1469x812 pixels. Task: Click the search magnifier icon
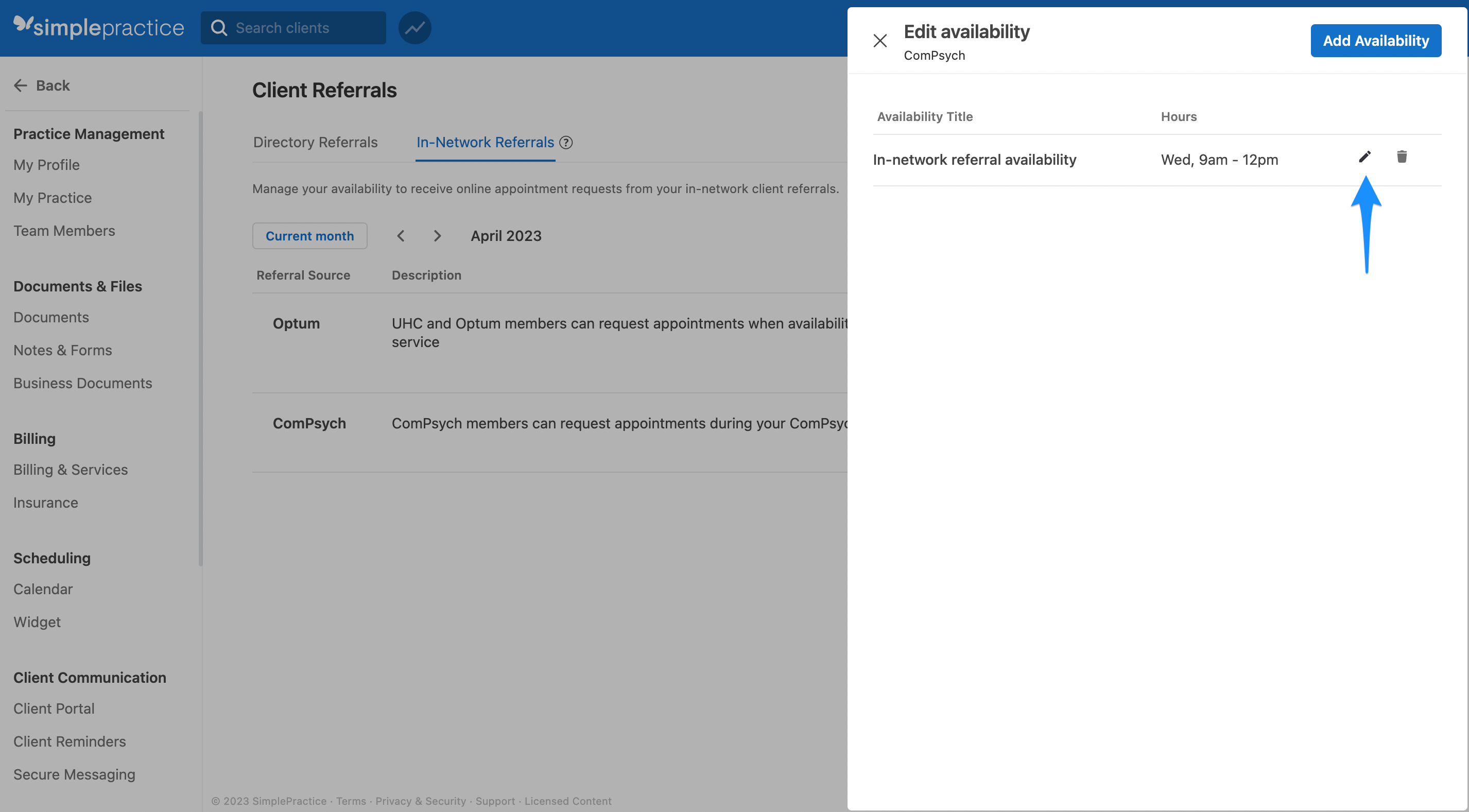click(x=219, y=27)
